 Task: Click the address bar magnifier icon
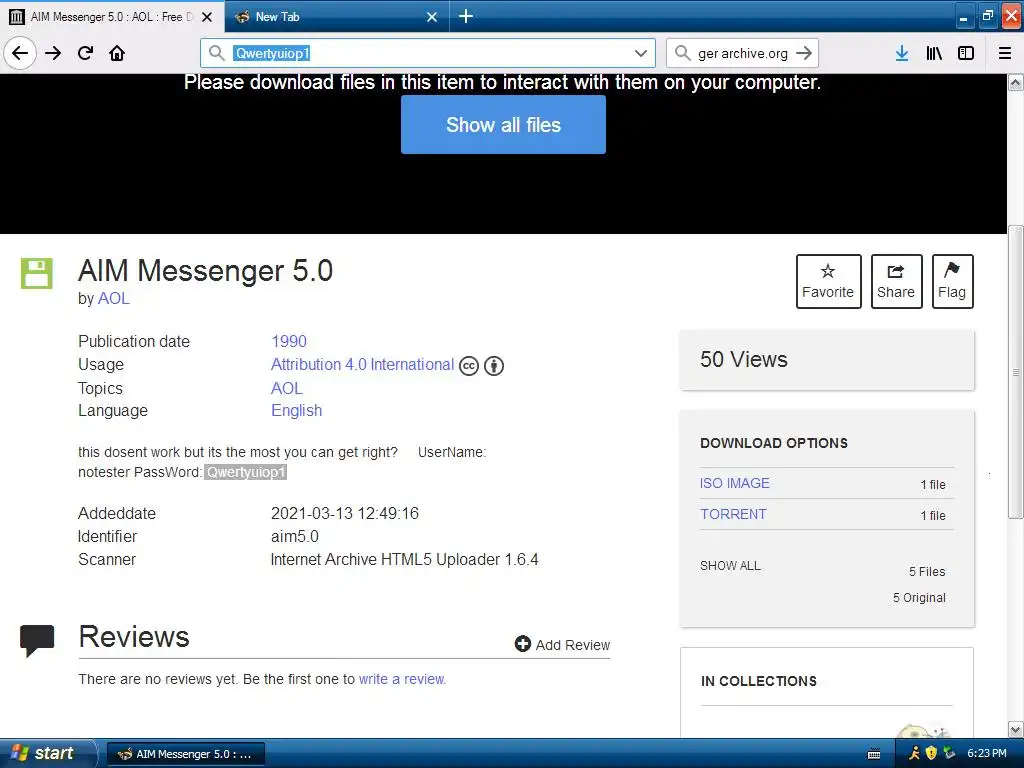(216, 53)
